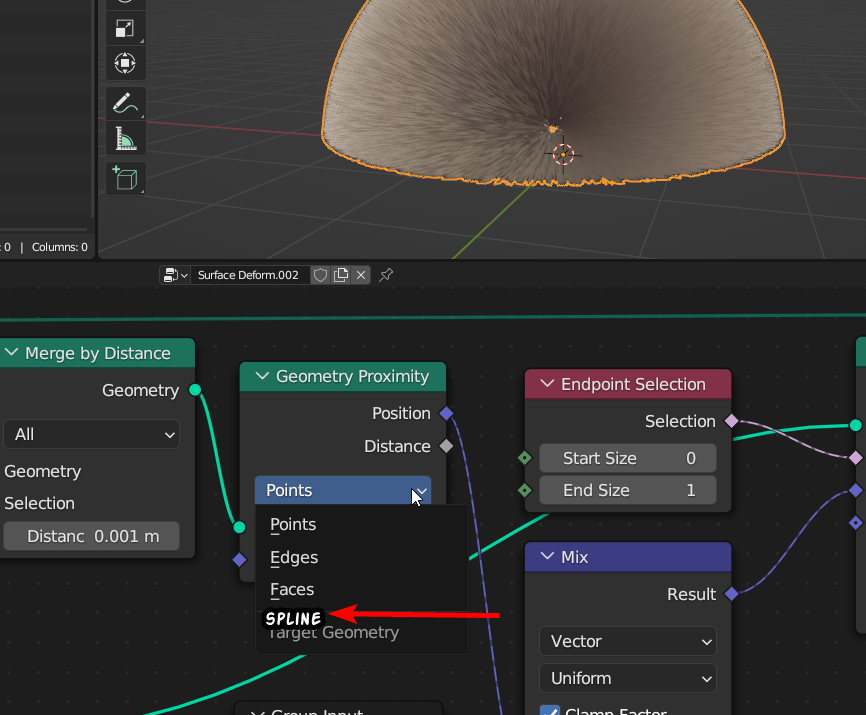Click the green input socket of Geometry Proximity
This screenshot has width=866, height=715.
coord(240,527)
